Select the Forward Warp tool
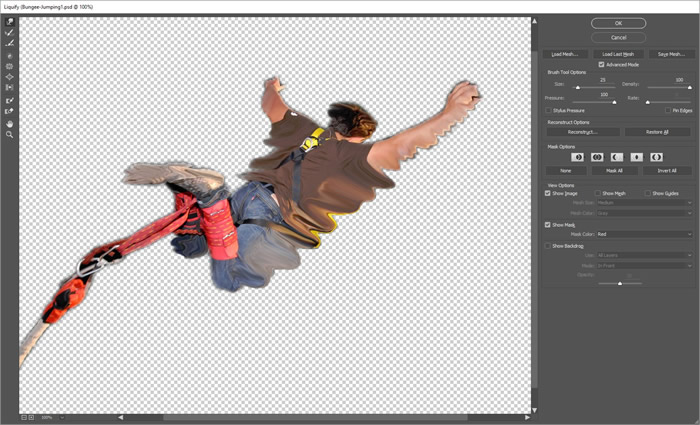The height and width of the screenshot is (425, 700). coord(10,21)
